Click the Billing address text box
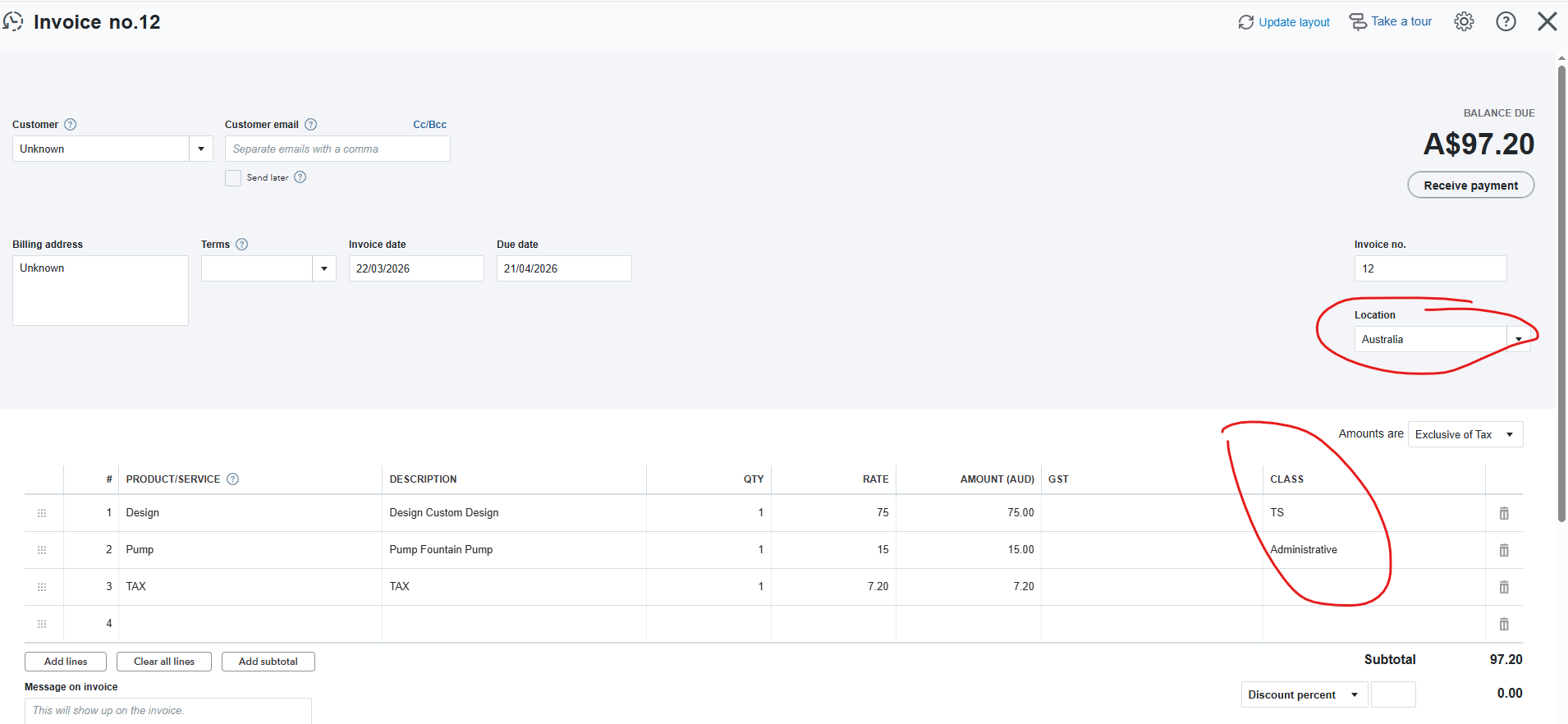 click(100, 291)
